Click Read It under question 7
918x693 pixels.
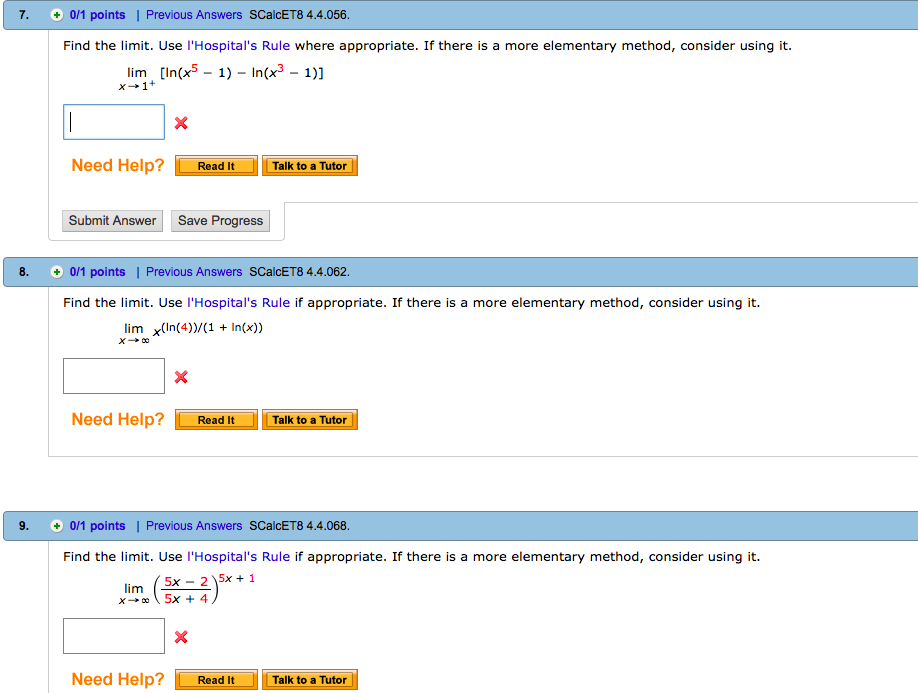coord(215,165)
